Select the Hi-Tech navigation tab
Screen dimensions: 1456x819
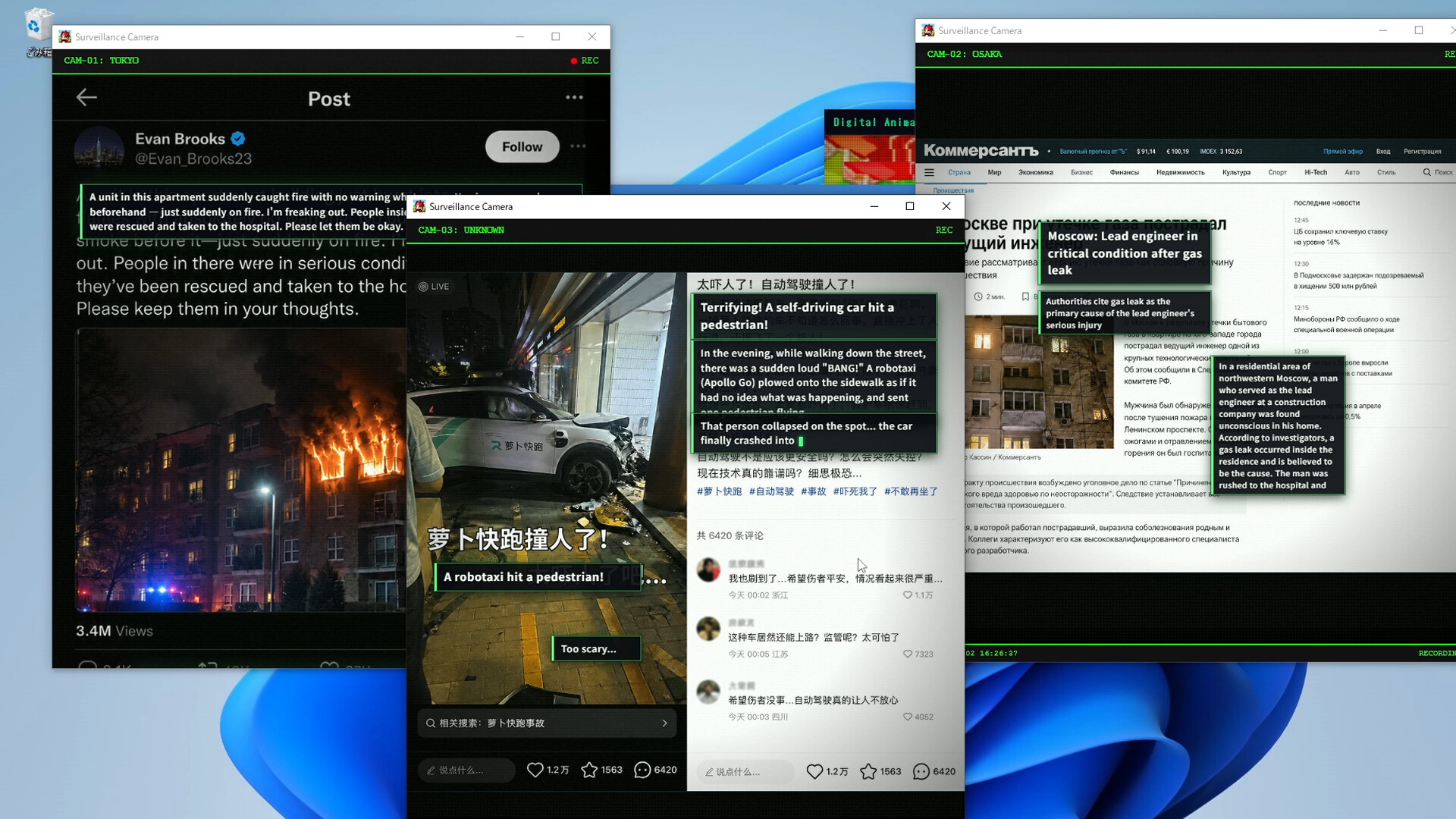(x=1316, y=172)
